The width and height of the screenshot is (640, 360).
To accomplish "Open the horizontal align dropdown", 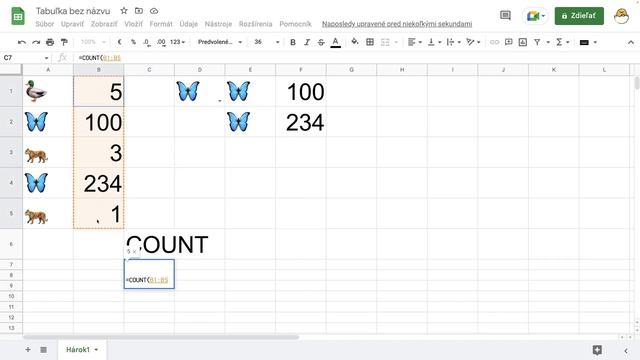I will 414,42.
